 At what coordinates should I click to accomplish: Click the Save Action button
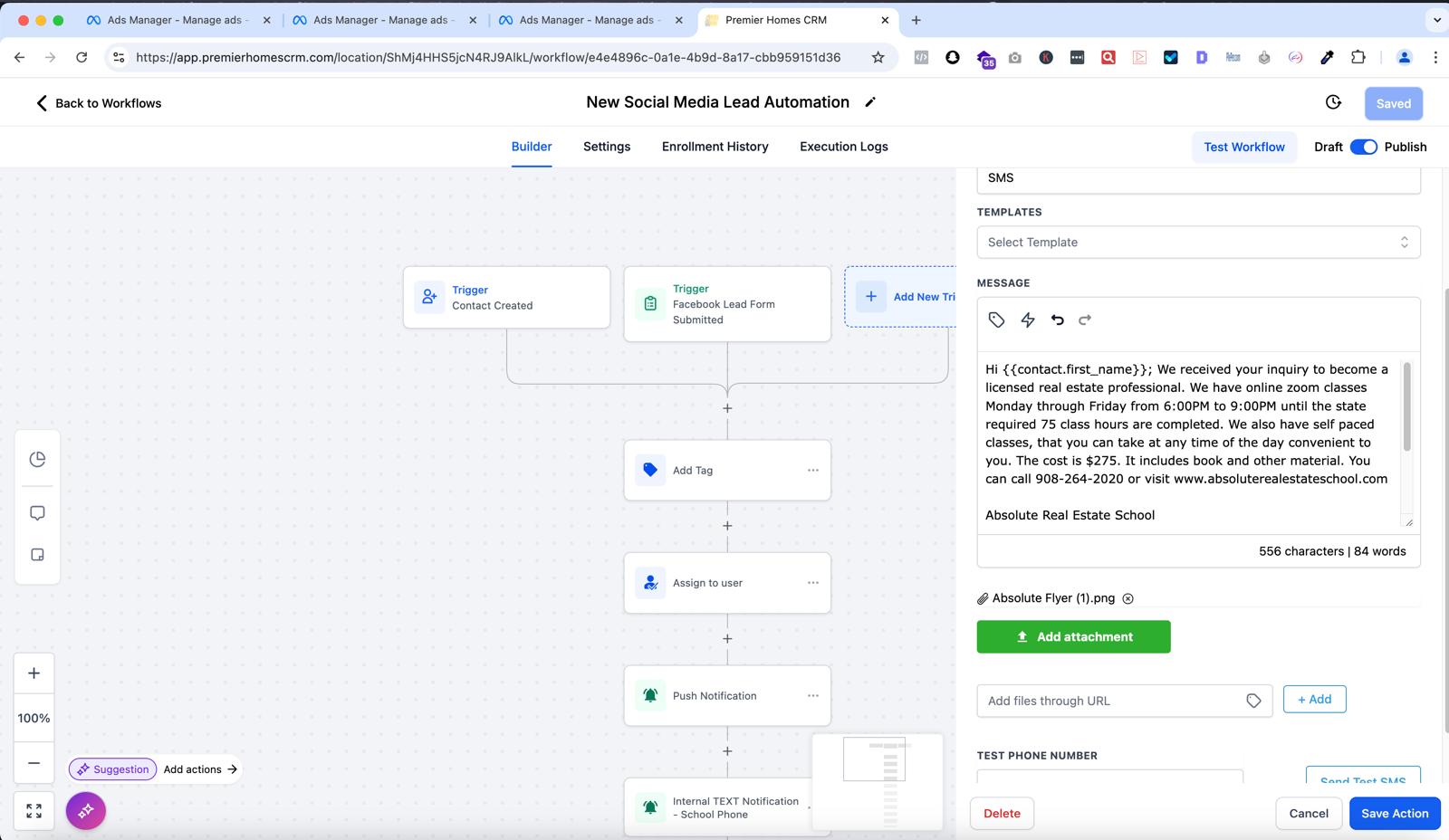[1394, 813]
